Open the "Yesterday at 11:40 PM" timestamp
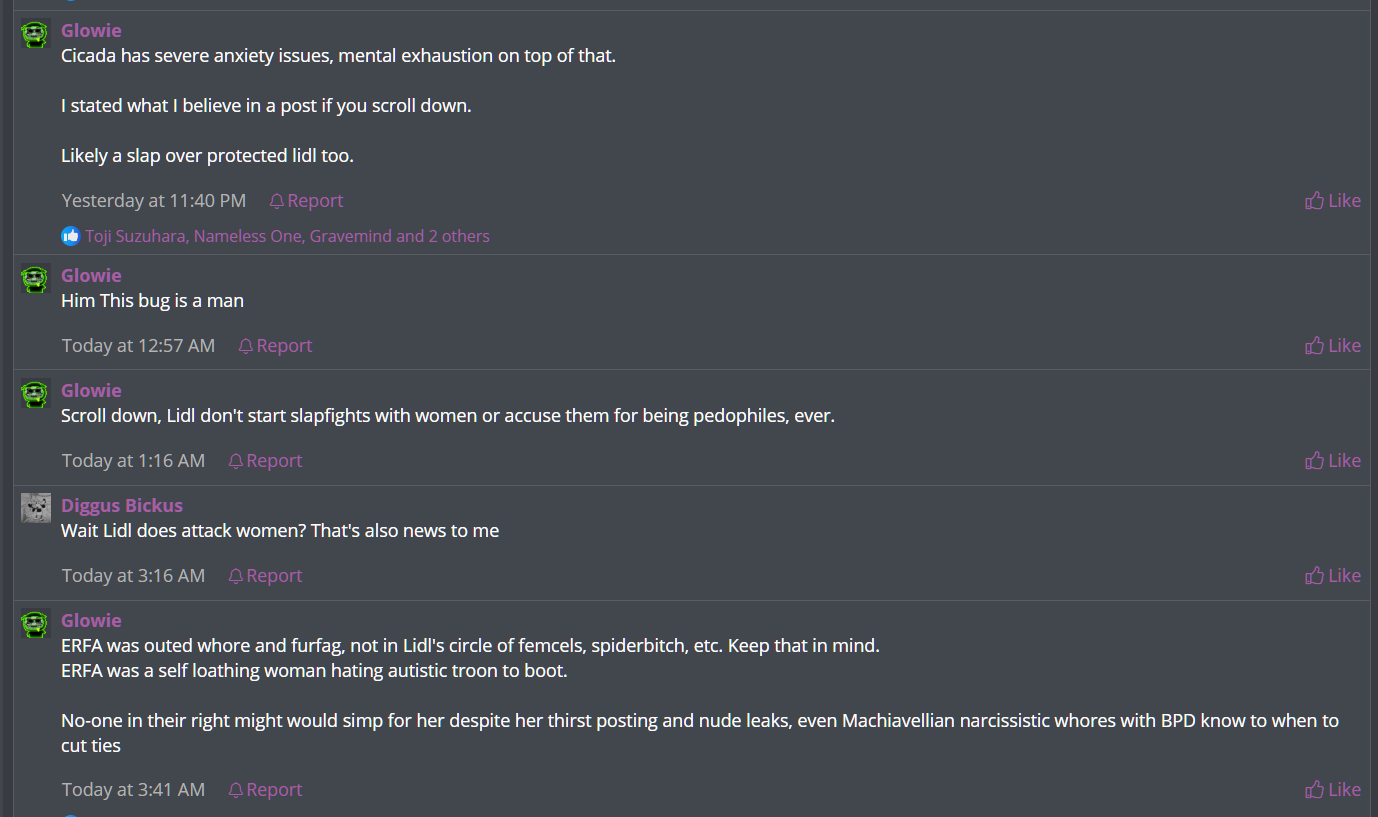 tap(153, 201)
